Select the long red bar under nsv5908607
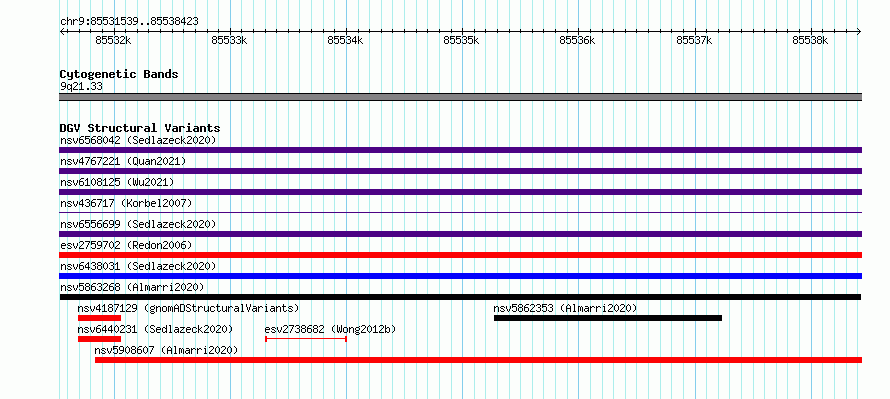890x399 pixels. 478,360
